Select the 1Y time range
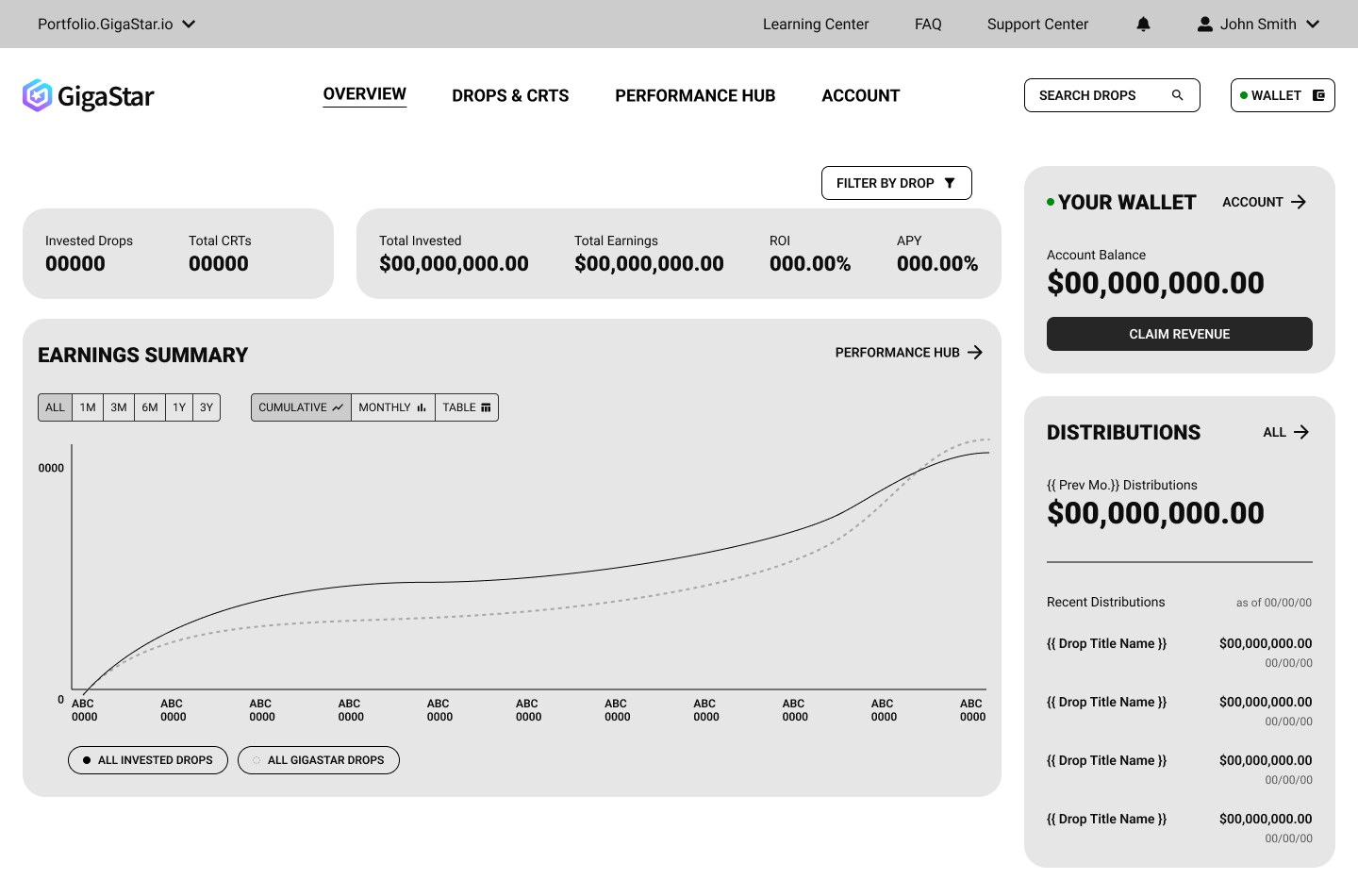This screenshot has height=896, width=1358. pos(179,407)
